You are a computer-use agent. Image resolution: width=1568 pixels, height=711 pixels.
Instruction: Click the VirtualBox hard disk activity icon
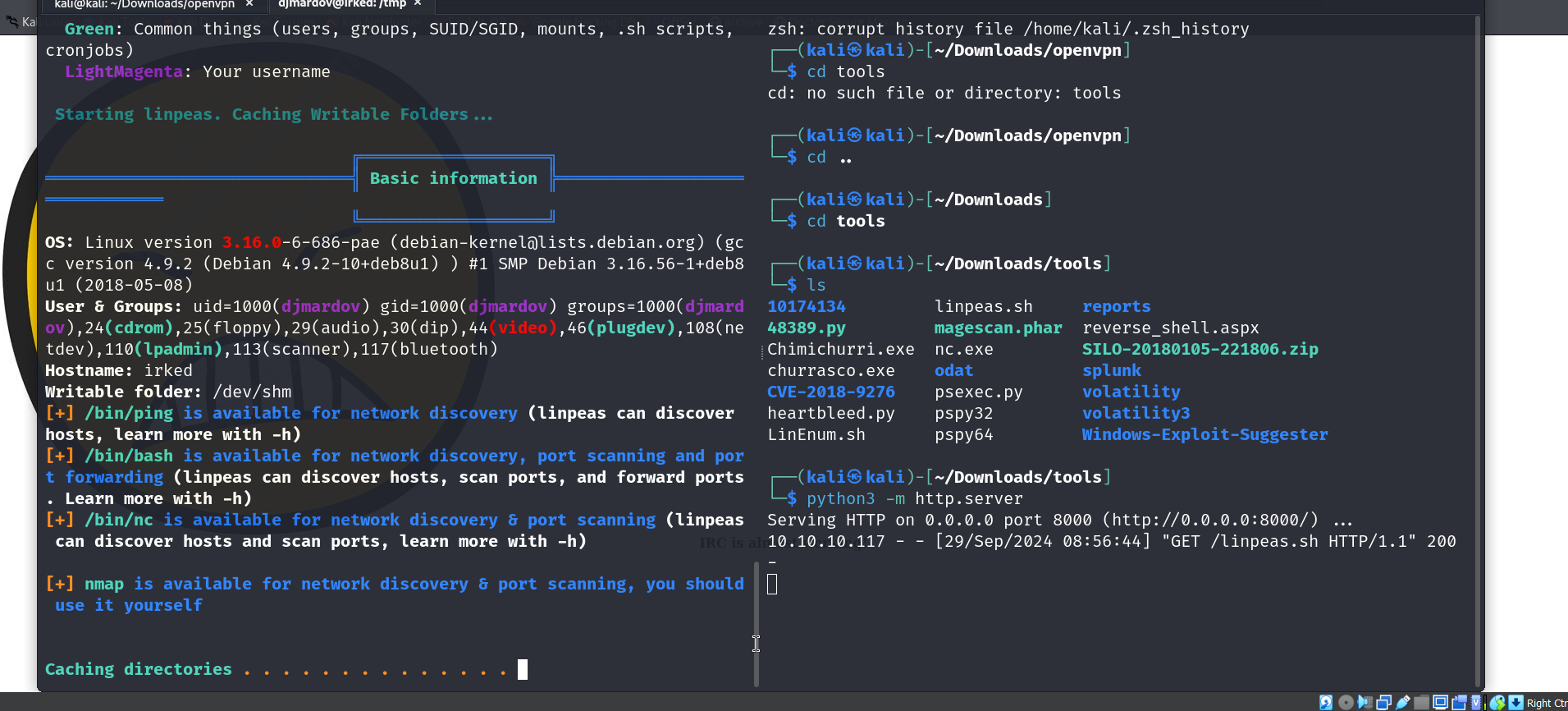point(1326,703)
